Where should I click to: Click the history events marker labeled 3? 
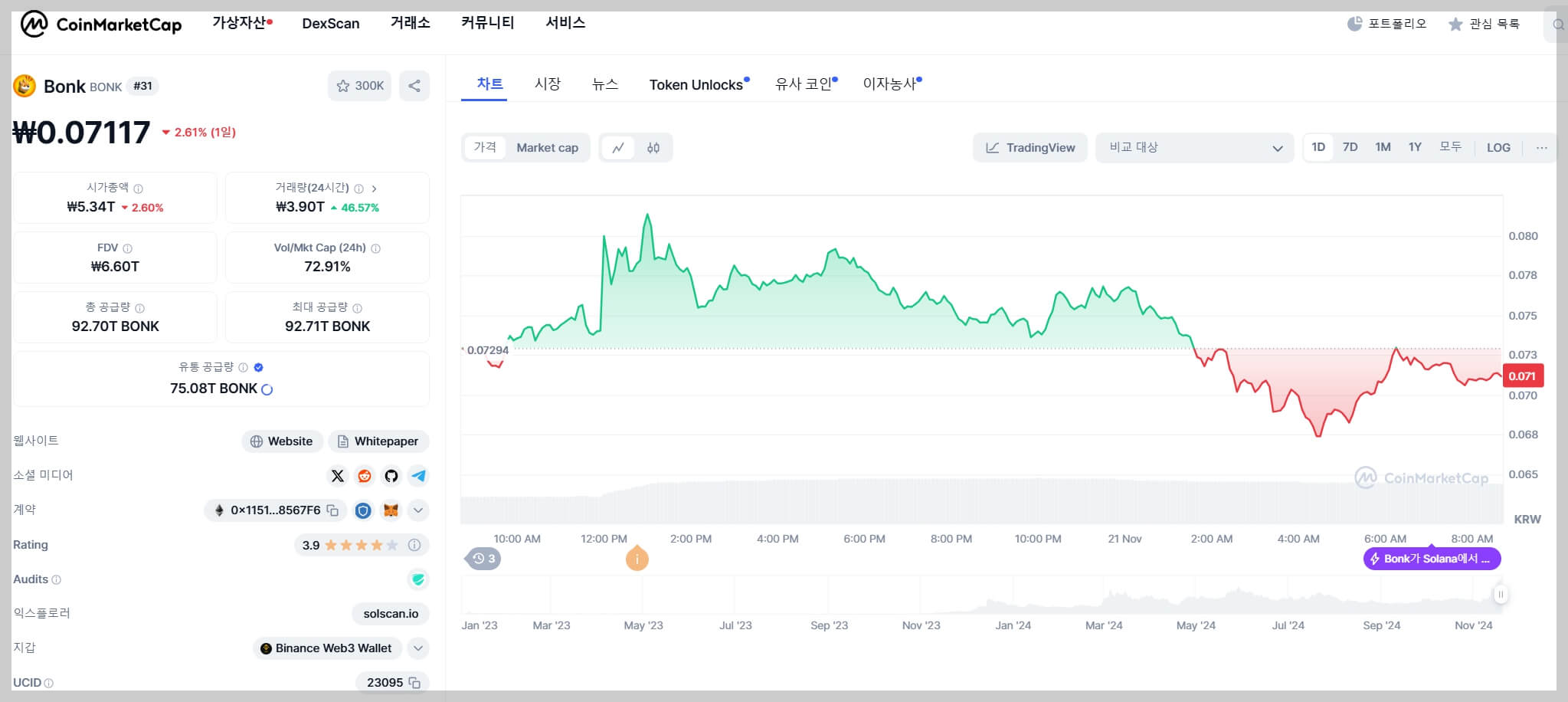(483, 559)
